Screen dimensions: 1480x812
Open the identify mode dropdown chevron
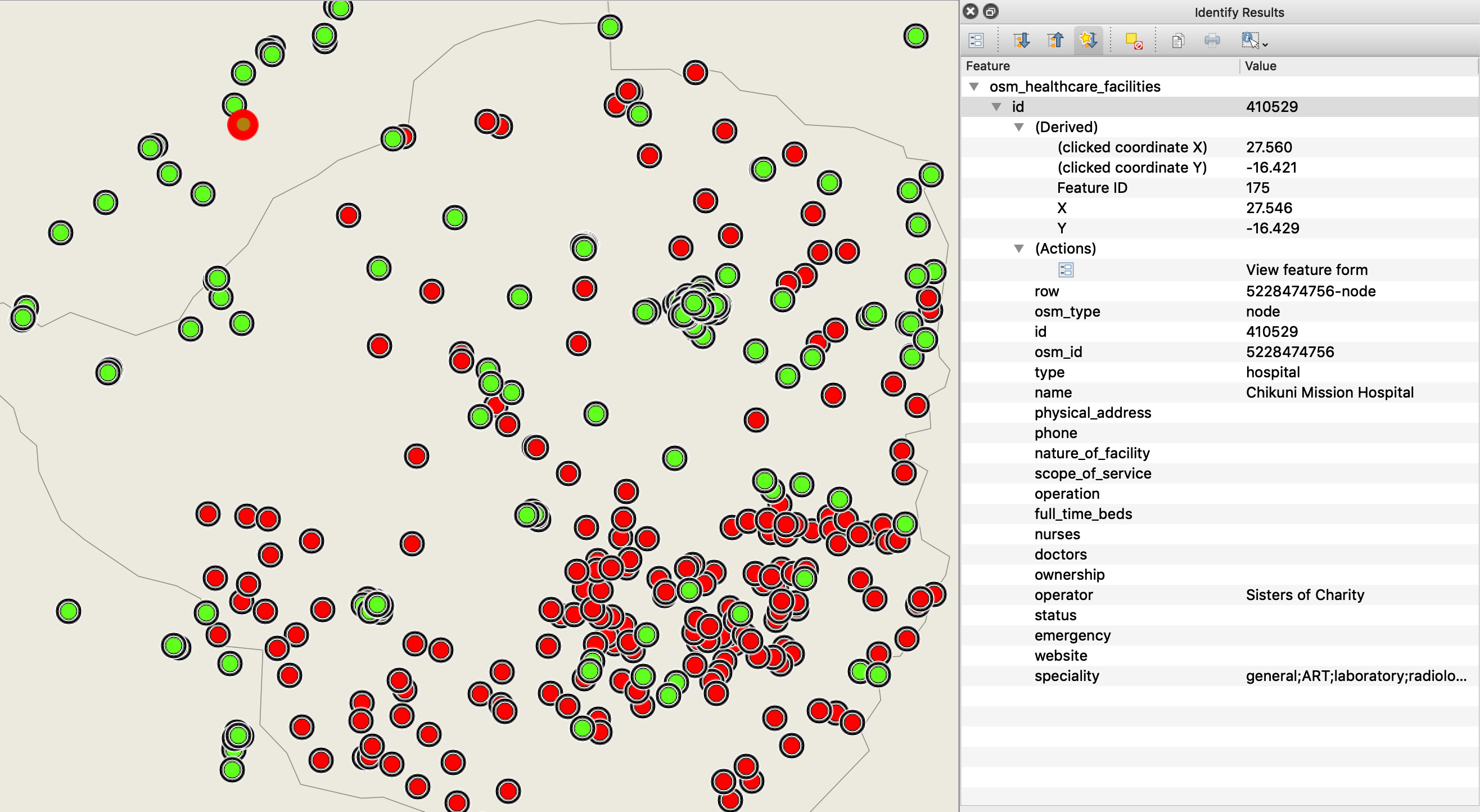1266,44
